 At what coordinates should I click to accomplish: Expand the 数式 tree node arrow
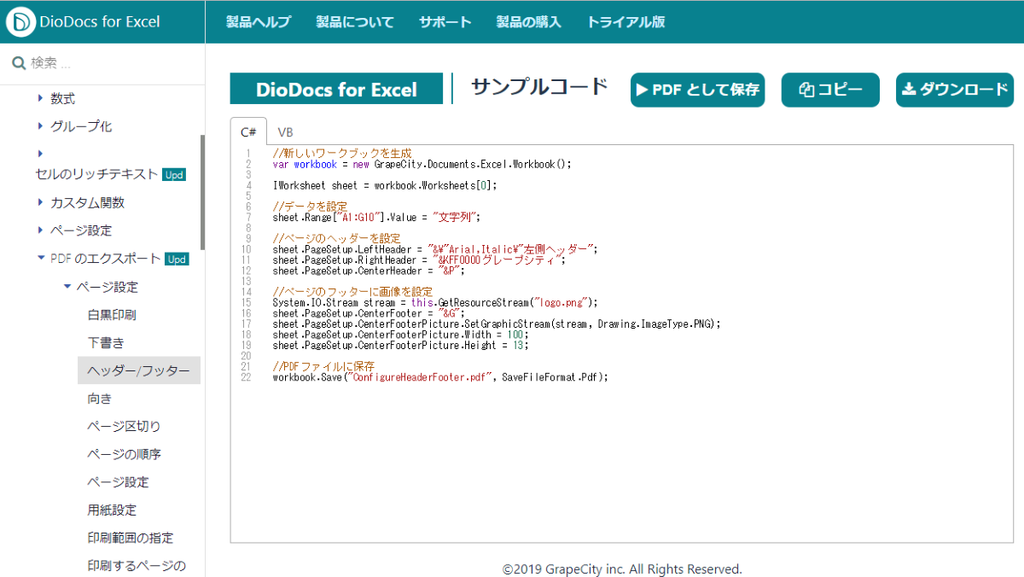point(40,98)
